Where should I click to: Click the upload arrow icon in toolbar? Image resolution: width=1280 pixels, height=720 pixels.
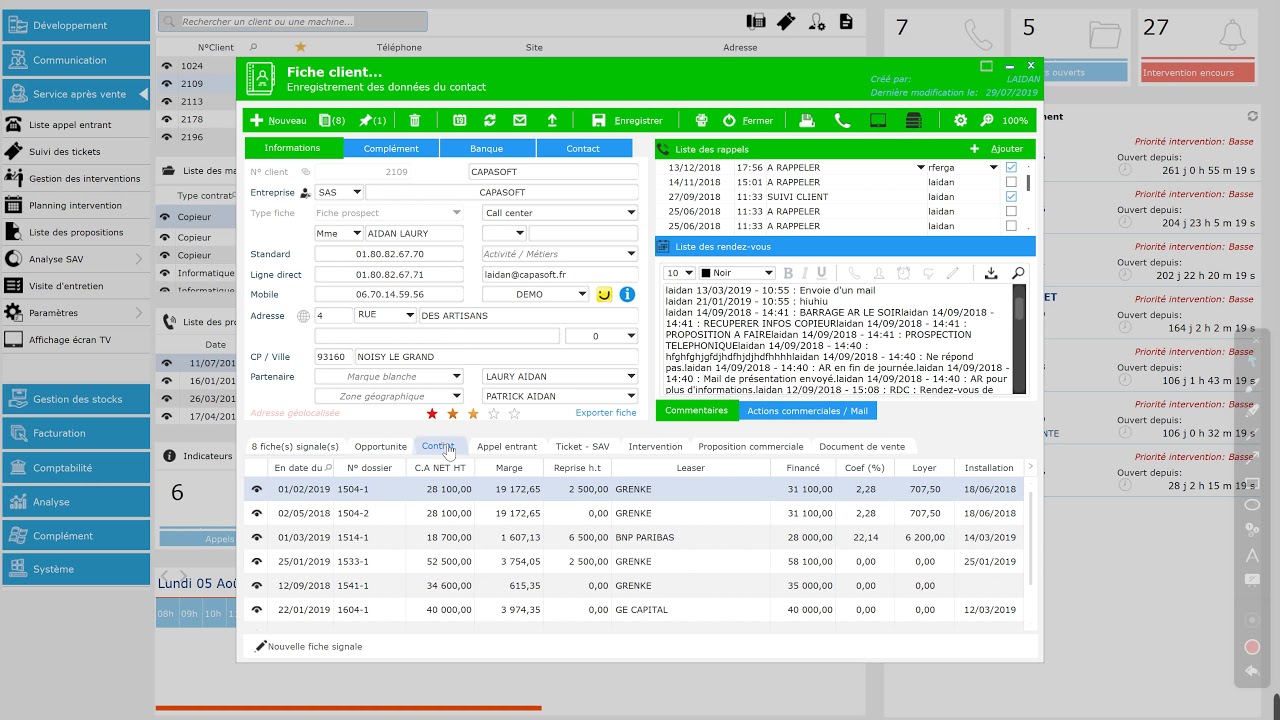click(x=551, y=120)
